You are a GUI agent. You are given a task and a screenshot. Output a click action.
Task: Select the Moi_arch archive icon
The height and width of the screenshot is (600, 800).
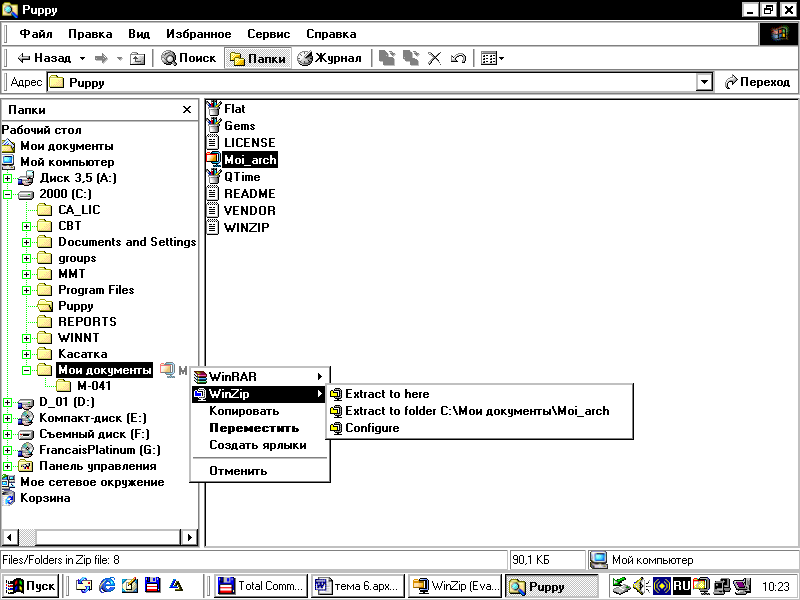pyautogui.click(x=213, y=160)
